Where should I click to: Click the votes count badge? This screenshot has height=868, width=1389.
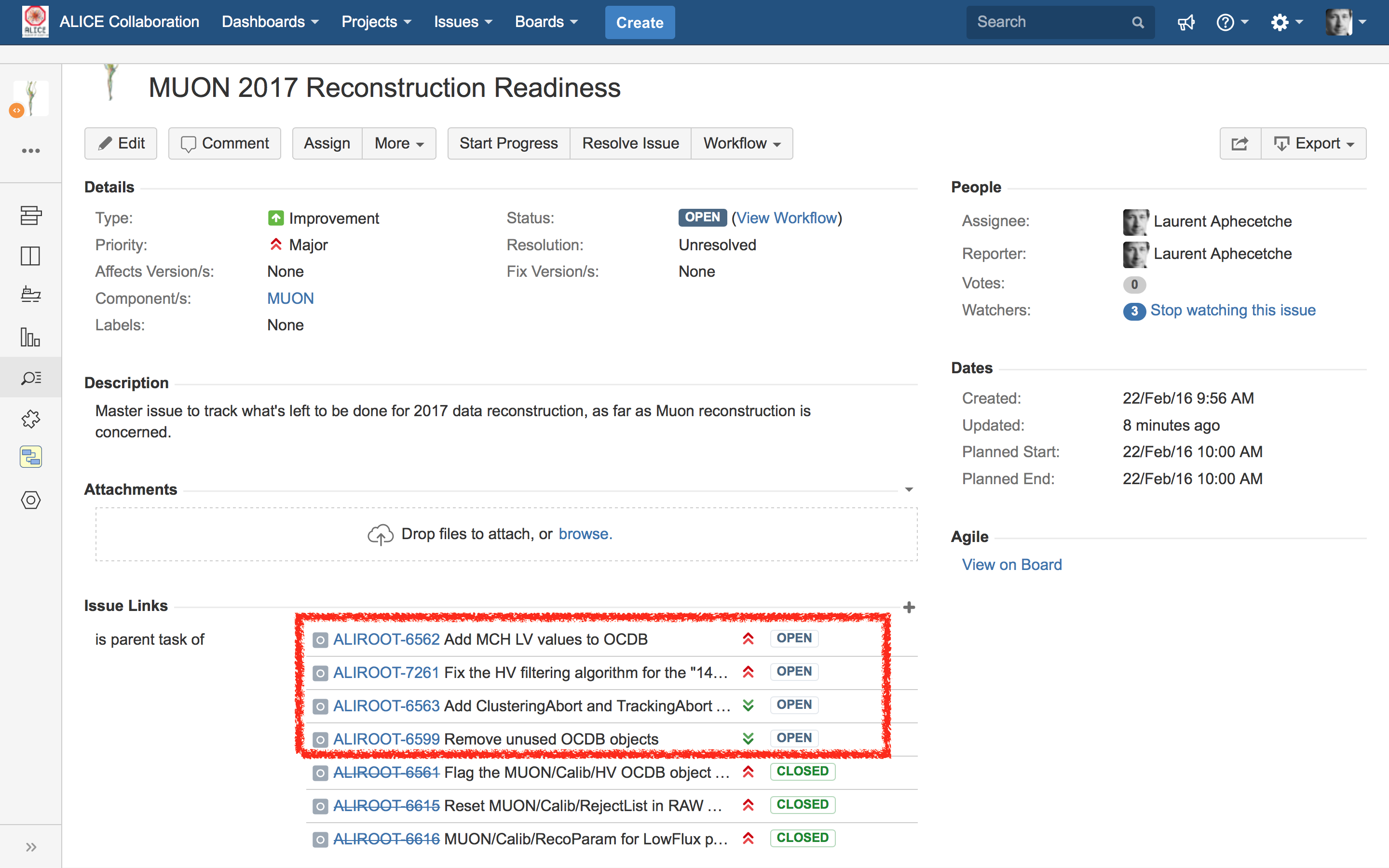pos(1134,284)
